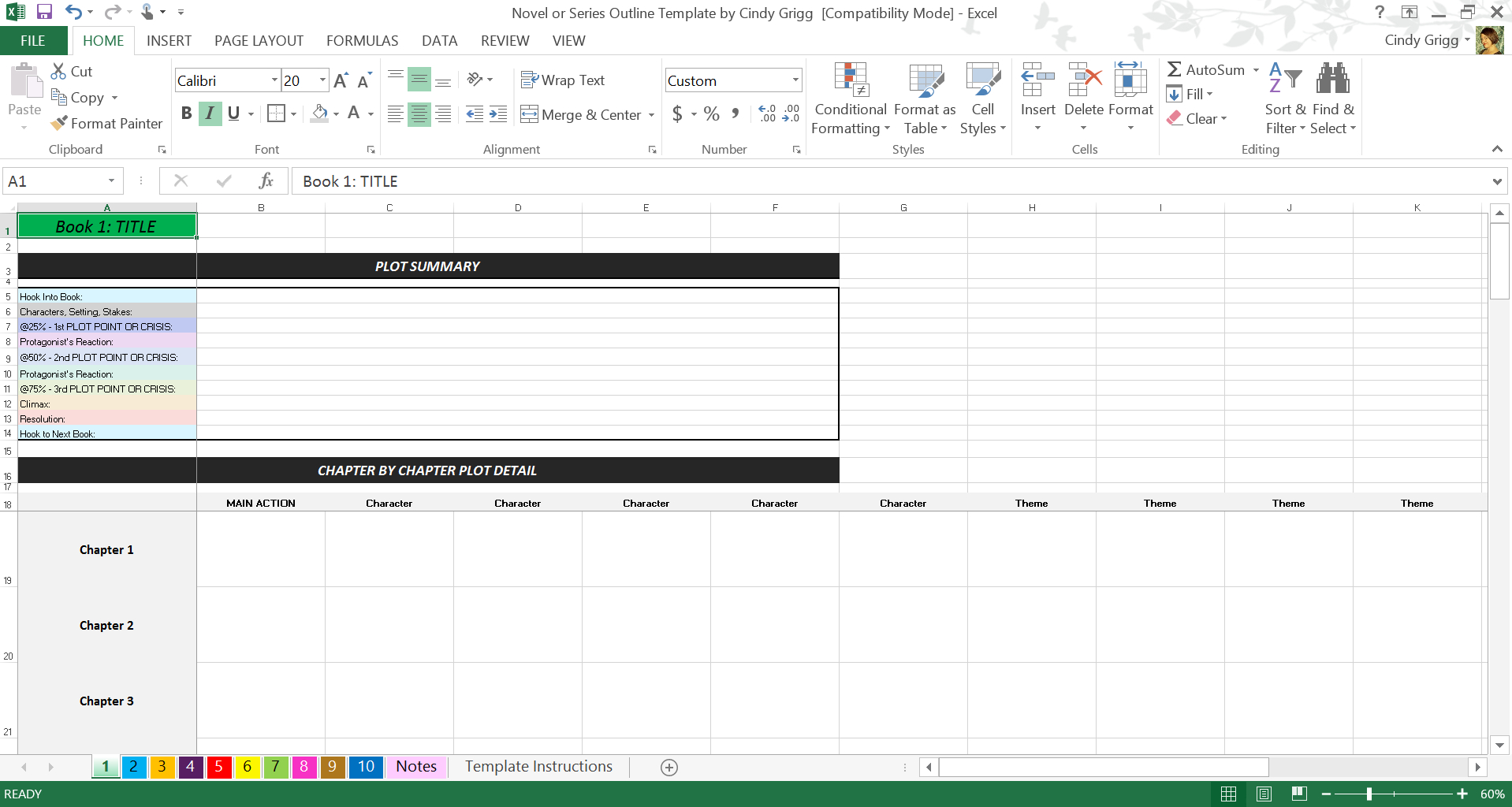The height and width of the screenshot is (807, 1512).
Task: Switch to the Template Instructions sheet
Action: [538, 766]
